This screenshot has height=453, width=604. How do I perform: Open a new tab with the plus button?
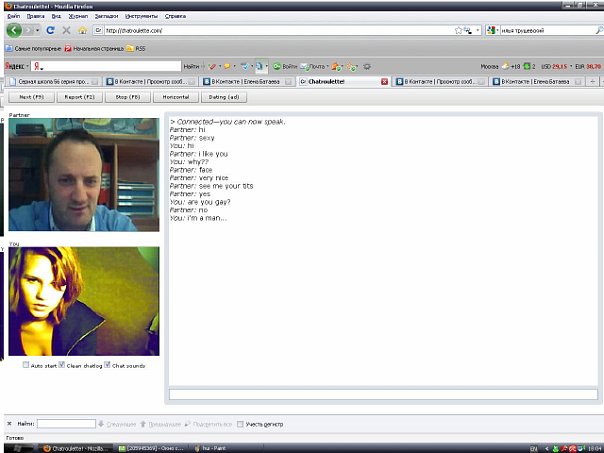point(593,82)
